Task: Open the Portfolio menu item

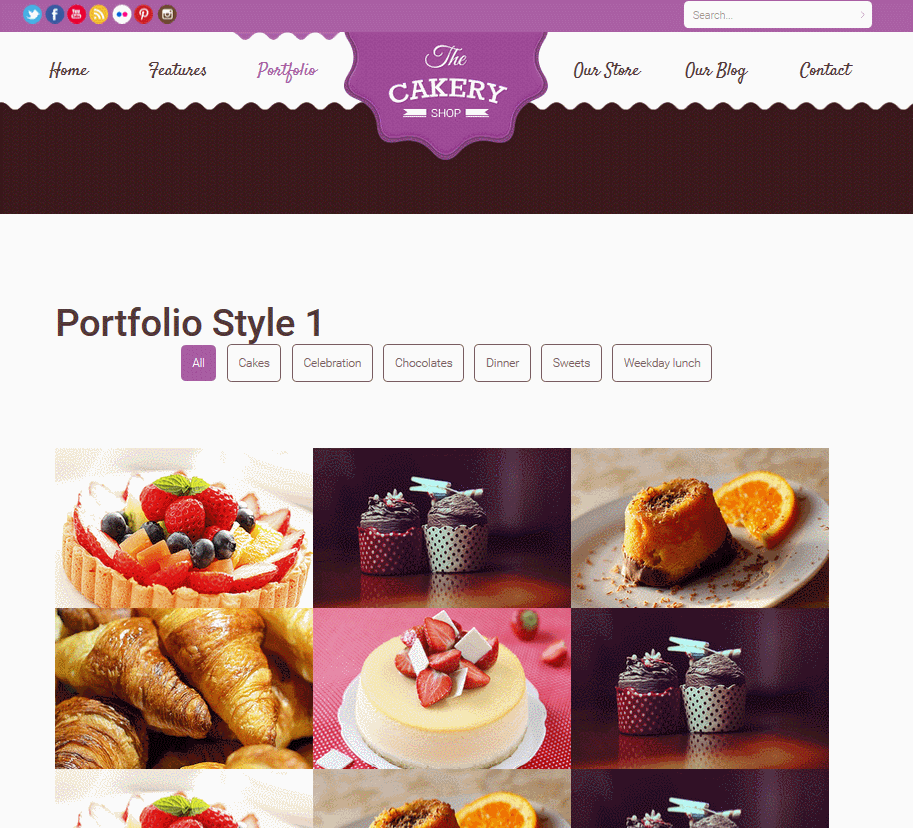Action: (x=288, y=70)
